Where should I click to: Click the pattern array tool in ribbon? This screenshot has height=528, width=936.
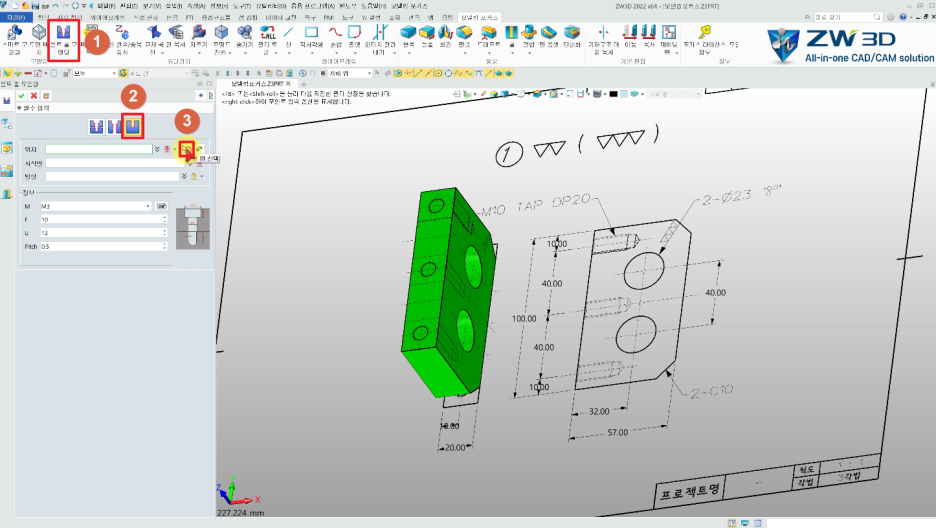[x=669, y=33]
